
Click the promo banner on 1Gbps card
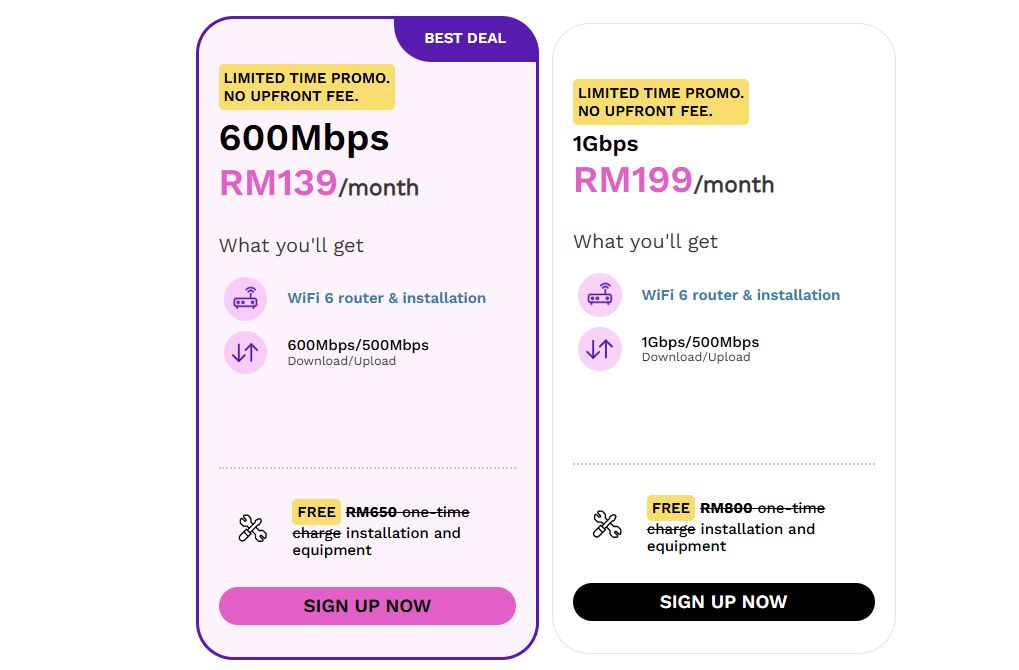[660, 102]
